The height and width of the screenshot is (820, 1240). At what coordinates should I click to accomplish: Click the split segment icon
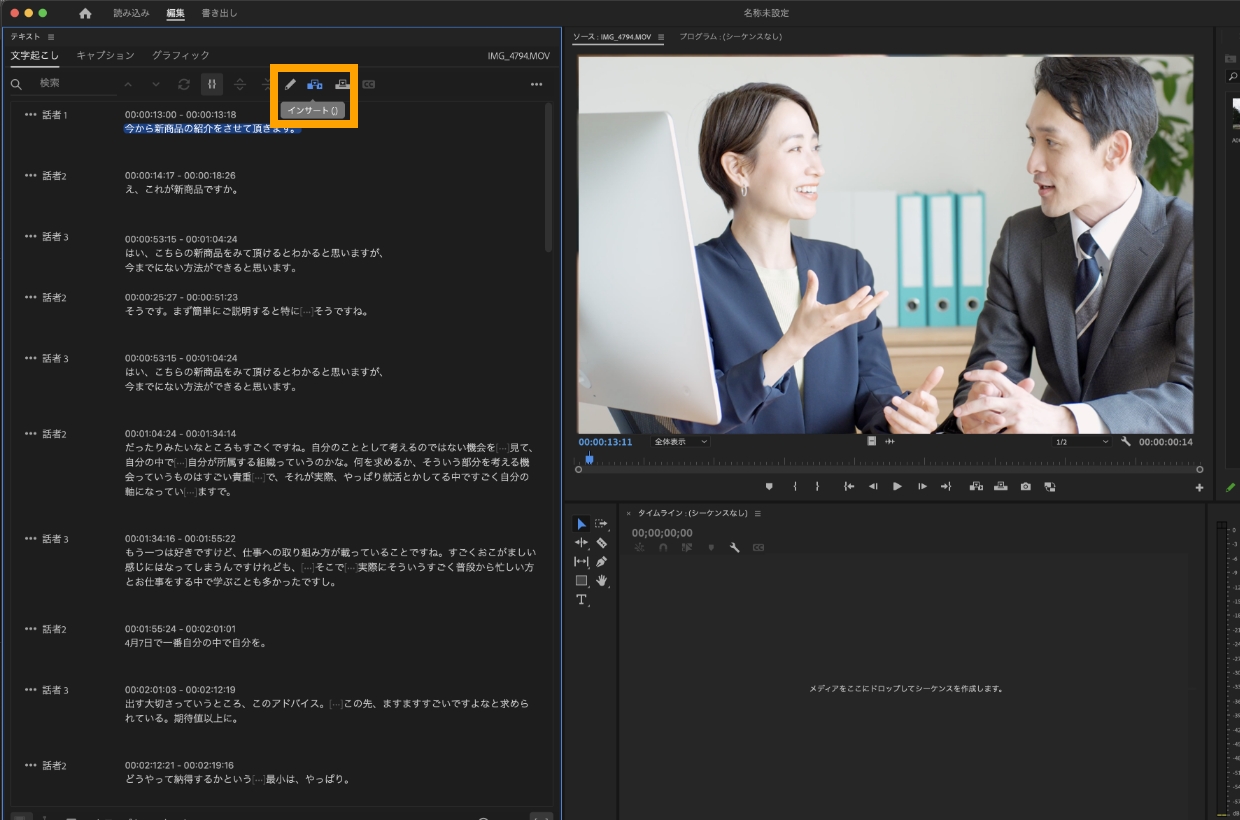240,85
